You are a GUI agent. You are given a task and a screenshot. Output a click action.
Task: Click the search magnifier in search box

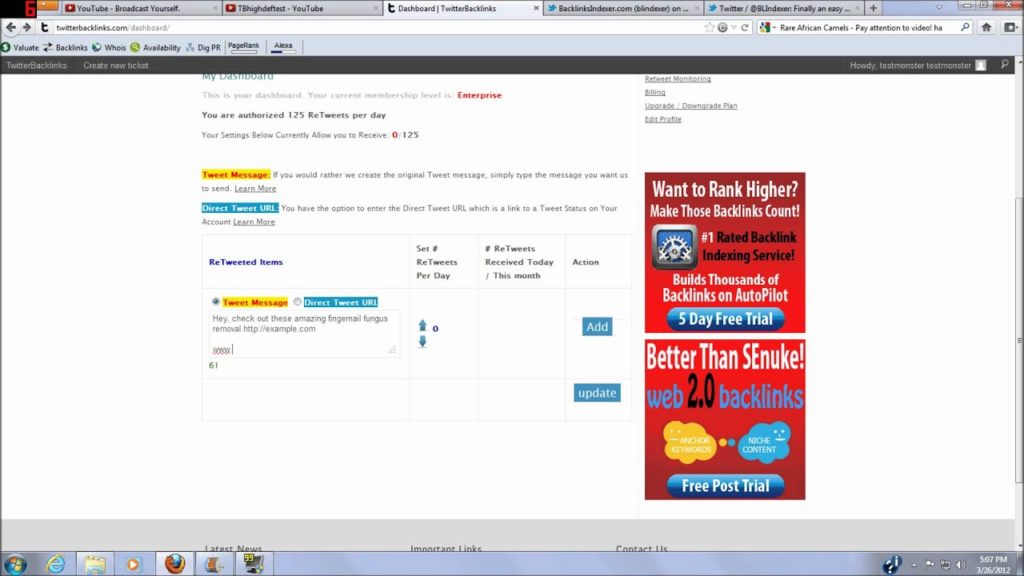coord(965,27)
